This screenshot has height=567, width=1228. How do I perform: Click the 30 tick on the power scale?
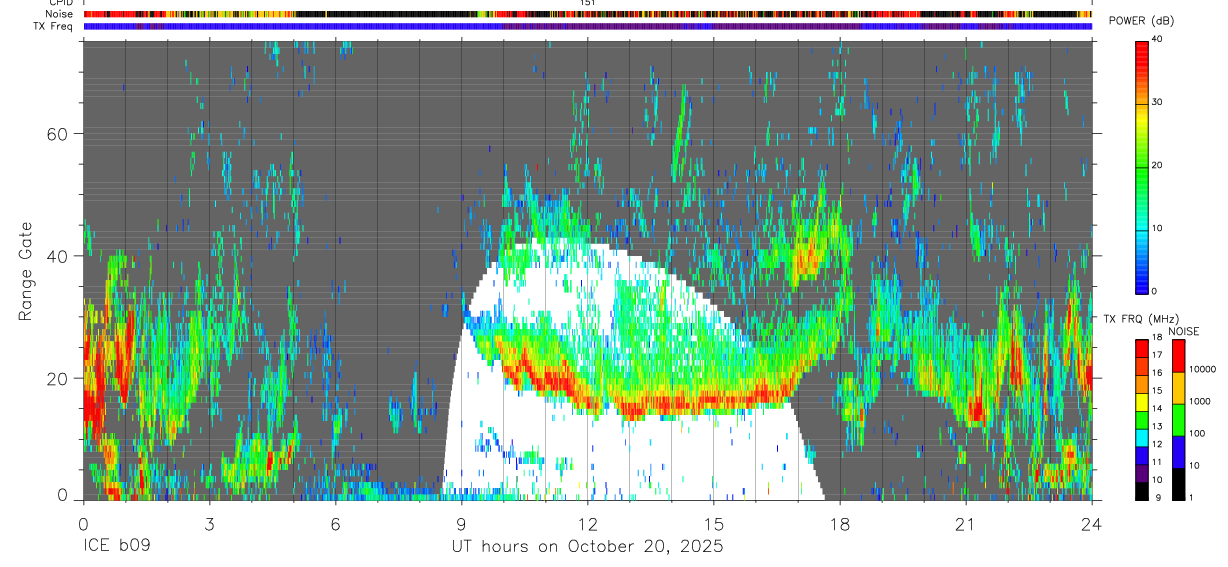click(1158, 102)
